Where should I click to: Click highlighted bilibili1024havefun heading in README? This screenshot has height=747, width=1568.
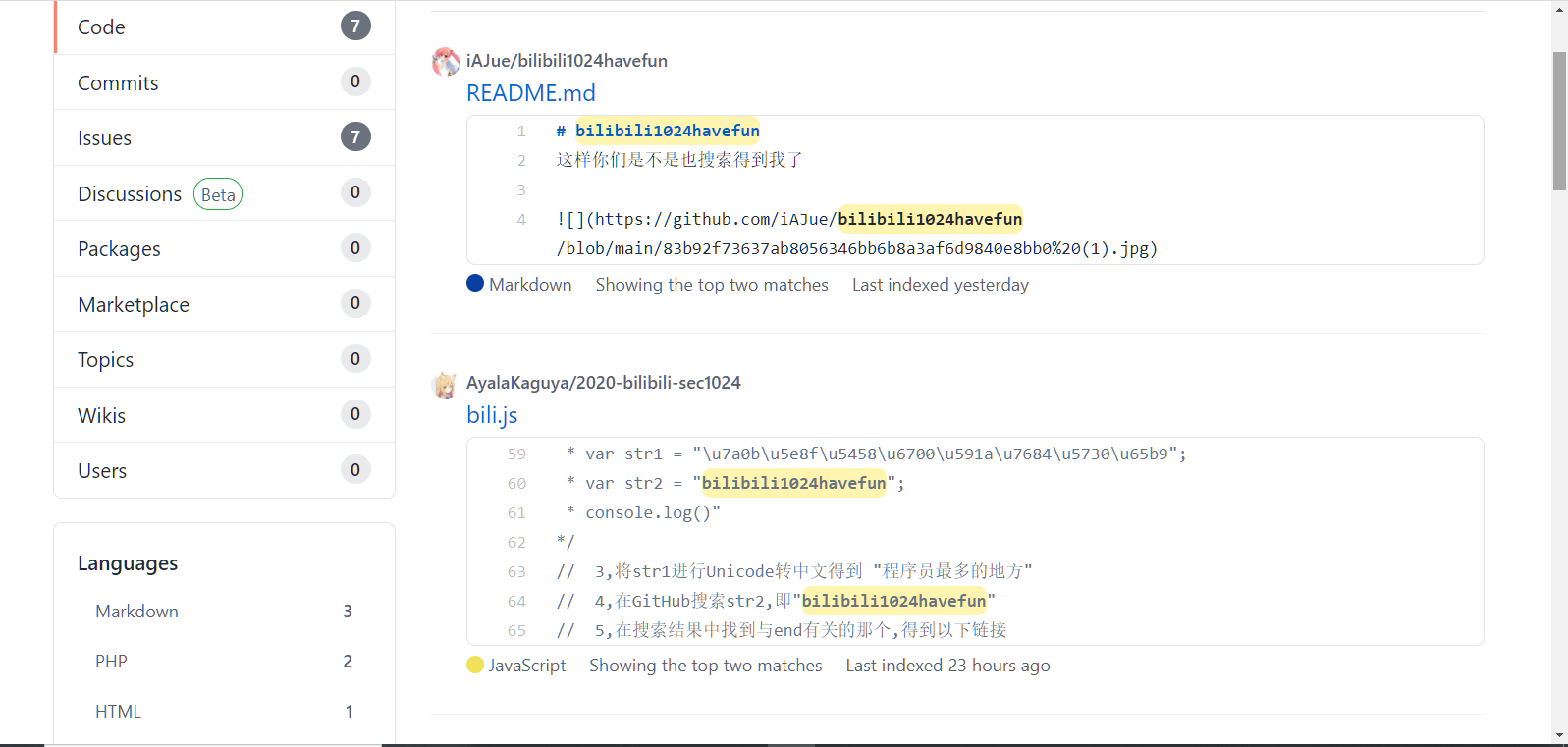click(x=668, y=131)
